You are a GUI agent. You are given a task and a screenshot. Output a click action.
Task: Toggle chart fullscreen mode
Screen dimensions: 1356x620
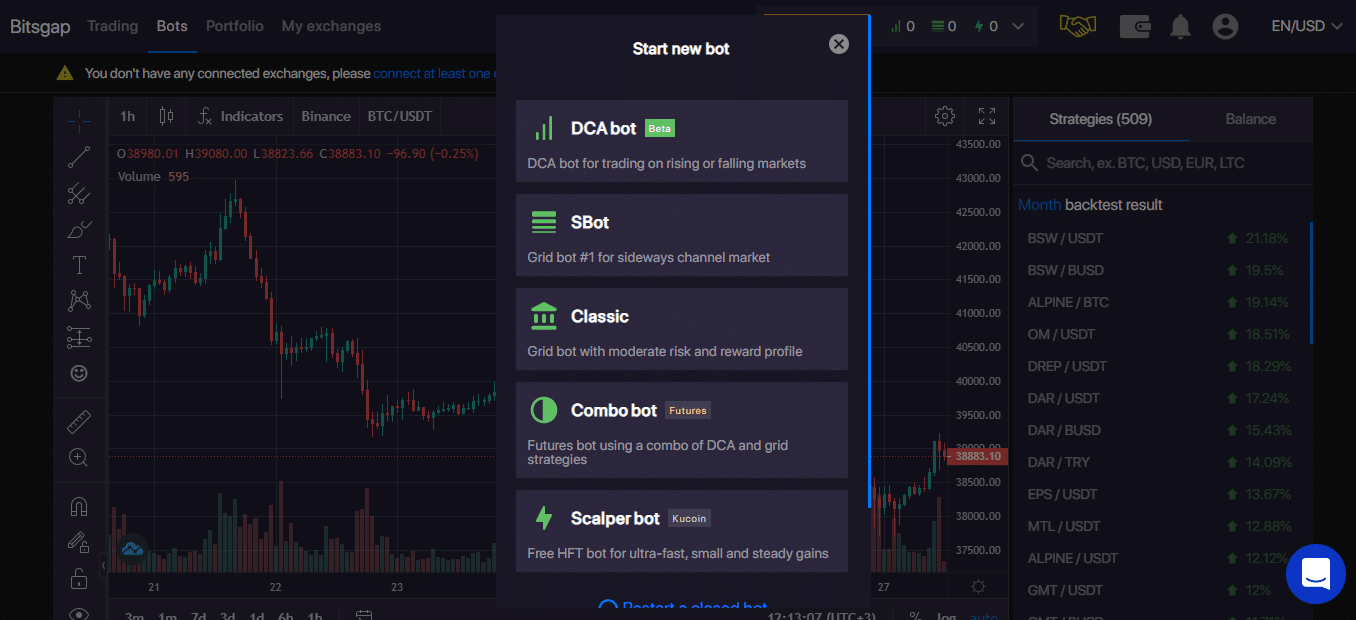pos(987,116)
